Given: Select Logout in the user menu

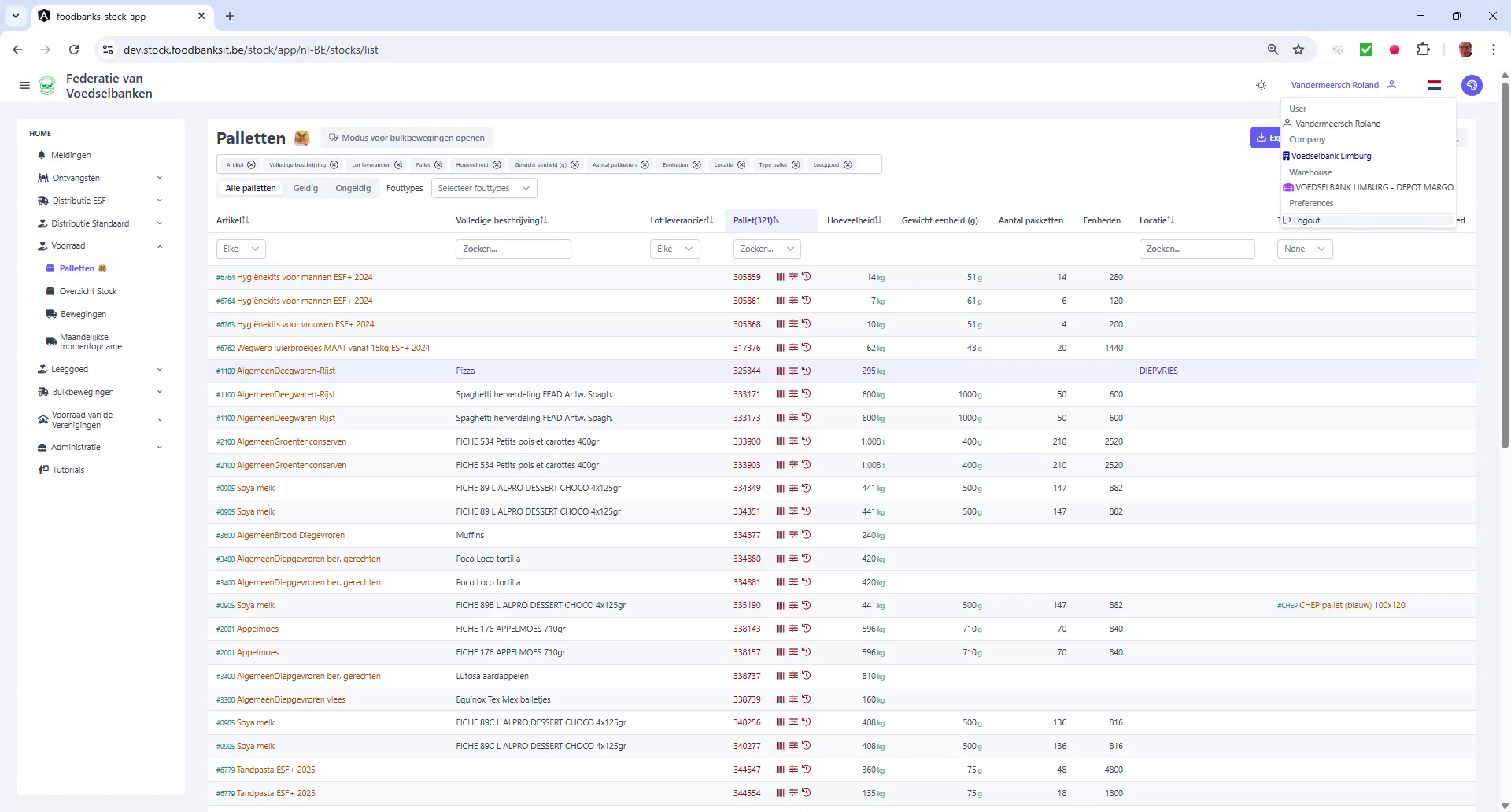Looking at the screenshot, I should point(1306,220).
